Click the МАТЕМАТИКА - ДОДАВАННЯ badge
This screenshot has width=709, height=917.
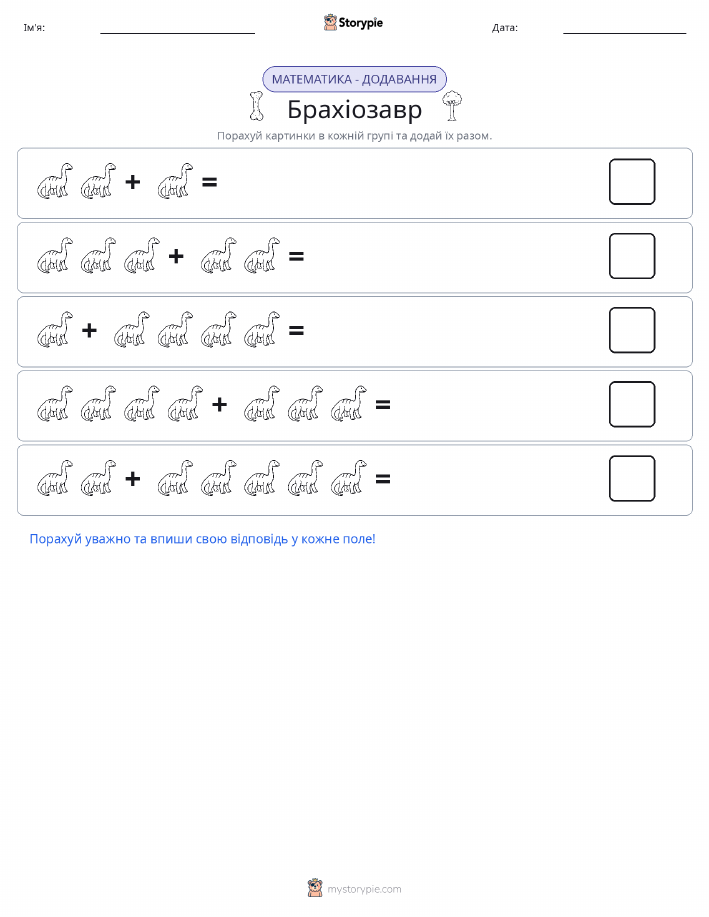[354, 79]
